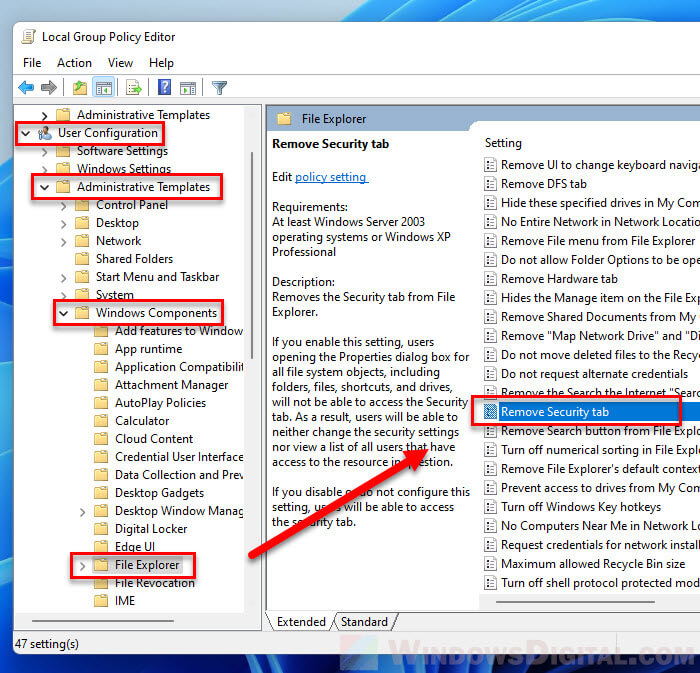Click the File Explorer header folder icon
The height and width of the screenshot is (673, 700).
pos(284,119)
